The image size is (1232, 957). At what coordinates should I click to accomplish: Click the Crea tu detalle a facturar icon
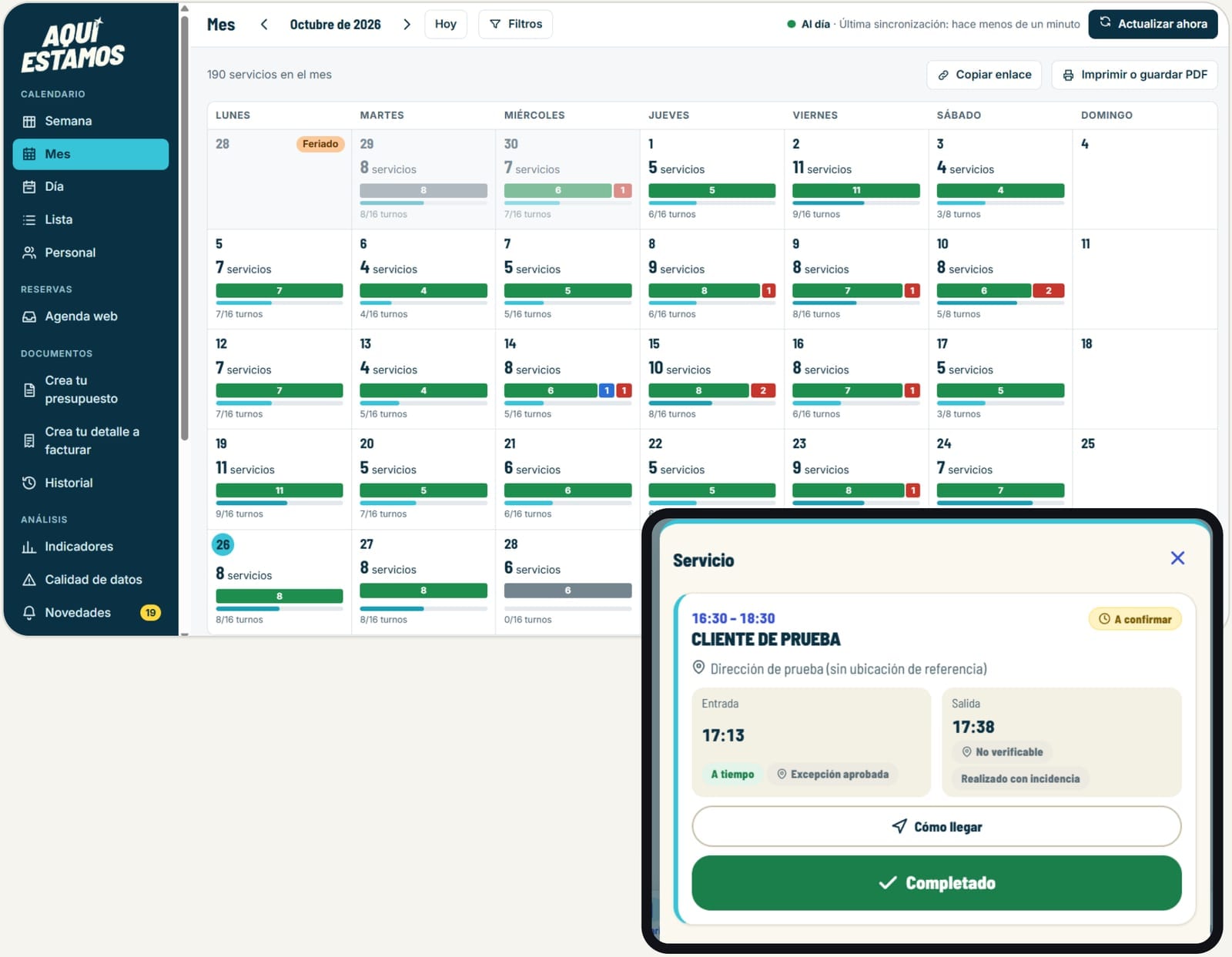pos(29,440)
